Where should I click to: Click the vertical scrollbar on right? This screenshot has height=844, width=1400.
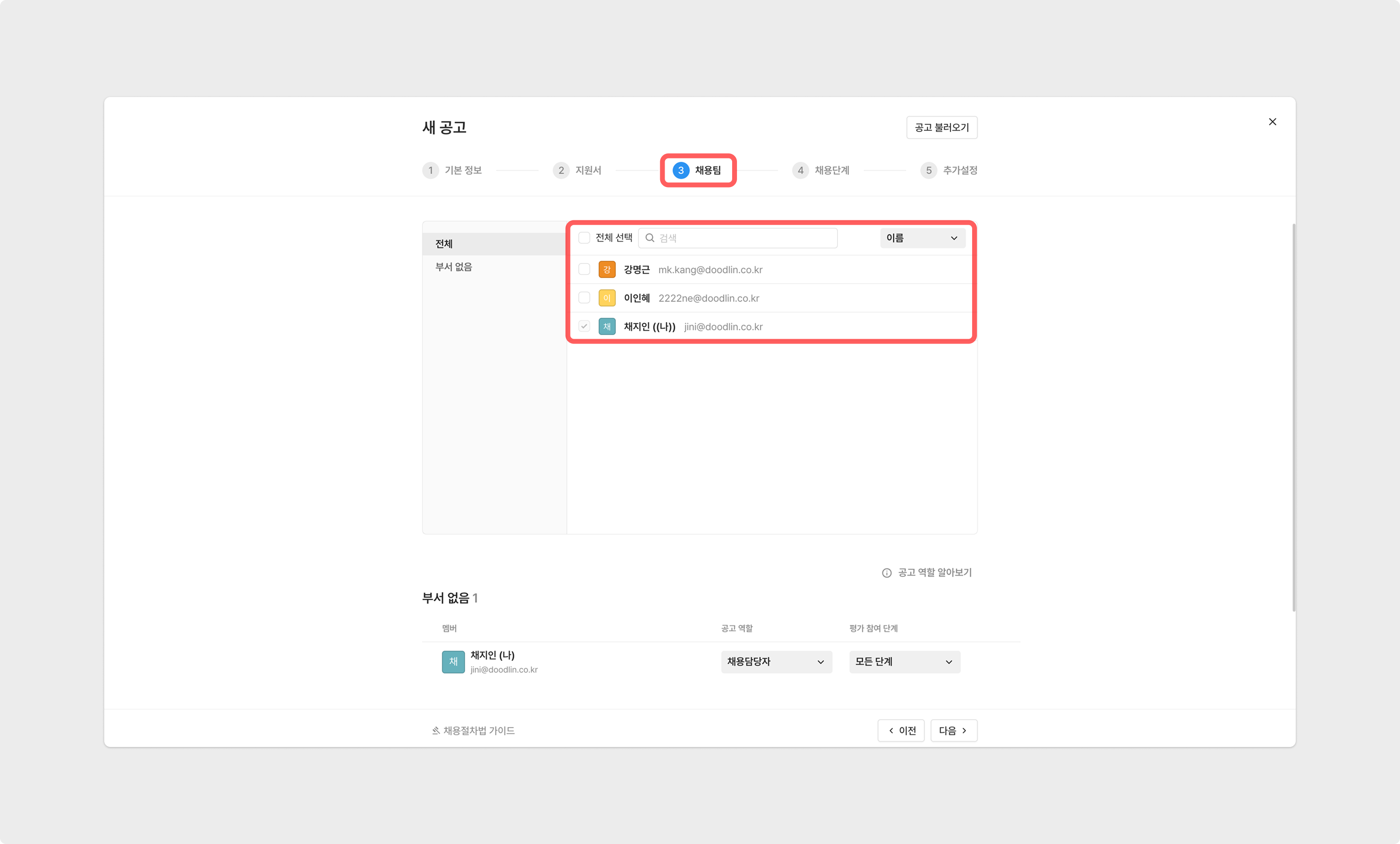1293,418
